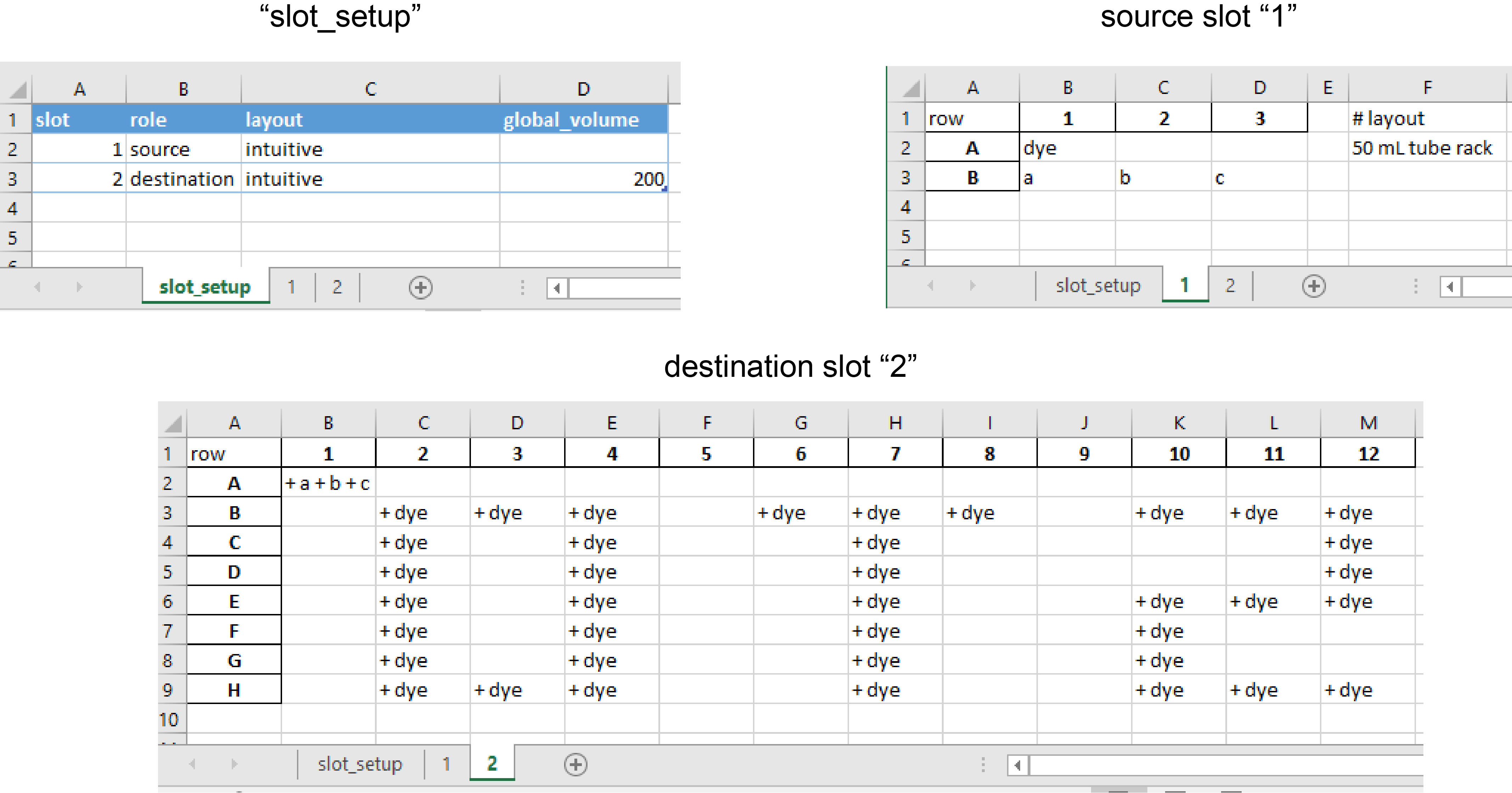The image size is (1512, 793).
Task: Select cell with '+ a + b + c'
Action: [328, 484]
